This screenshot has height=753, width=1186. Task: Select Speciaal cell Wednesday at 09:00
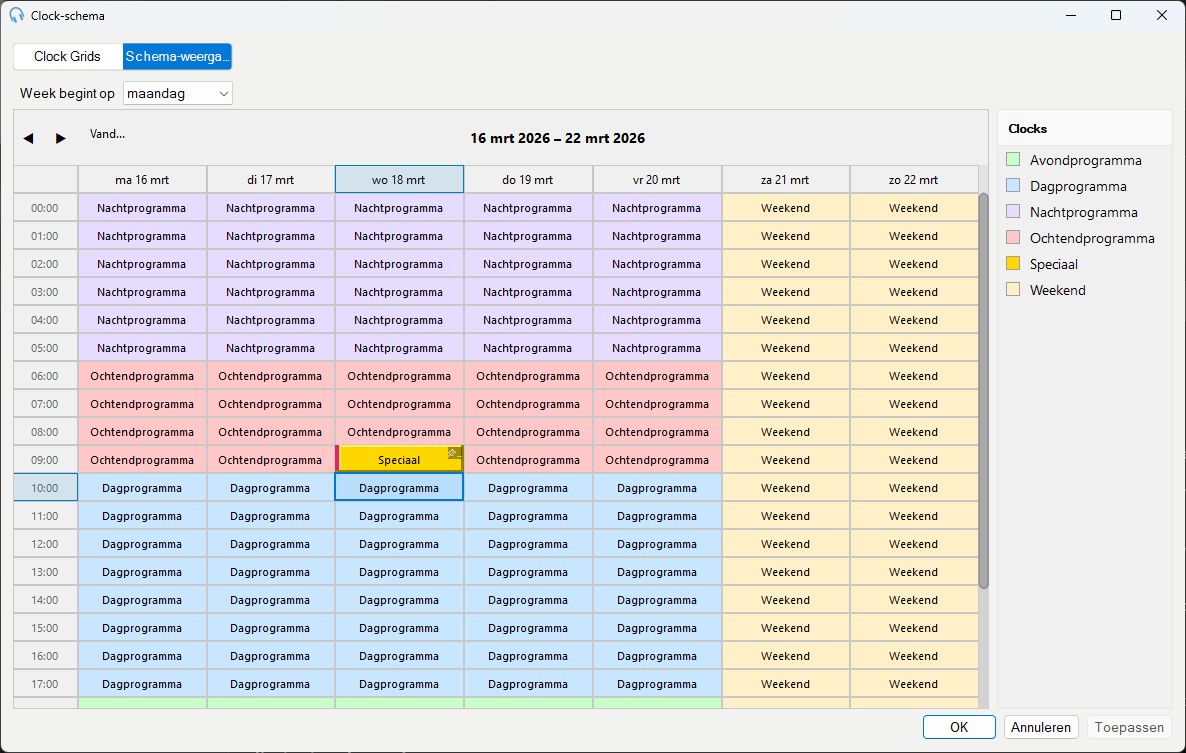399,460
